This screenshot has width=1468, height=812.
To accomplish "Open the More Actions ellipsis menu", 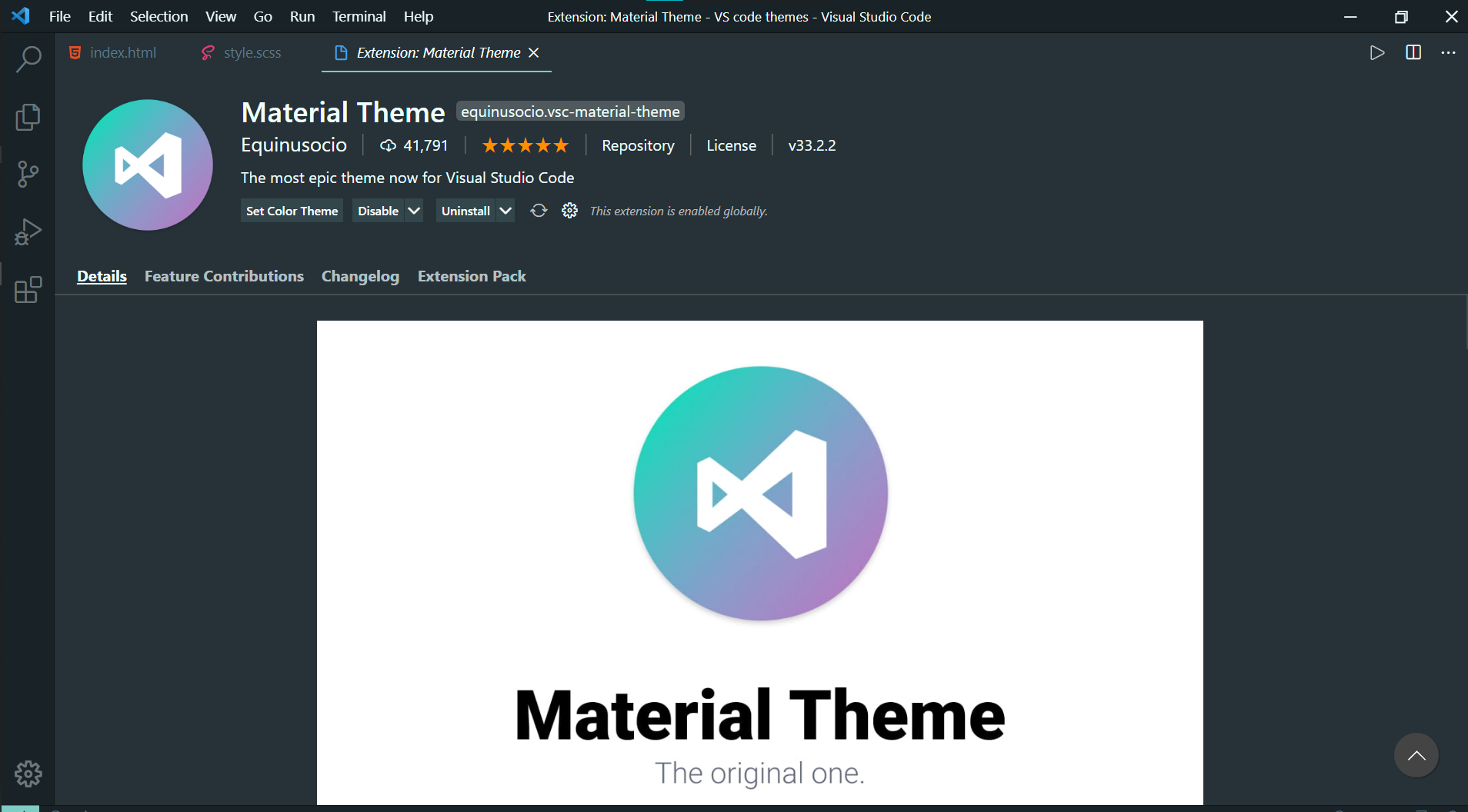I will (1450, 52).
